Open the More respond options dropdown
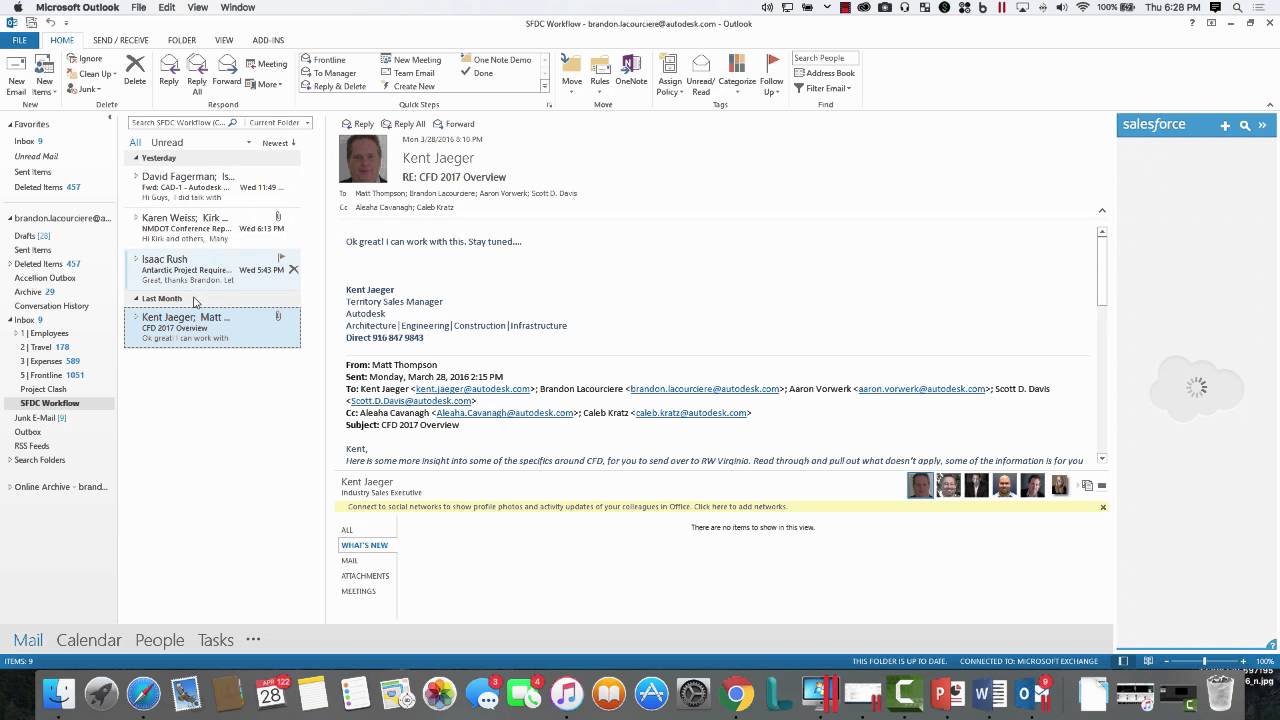 [264, 85]
